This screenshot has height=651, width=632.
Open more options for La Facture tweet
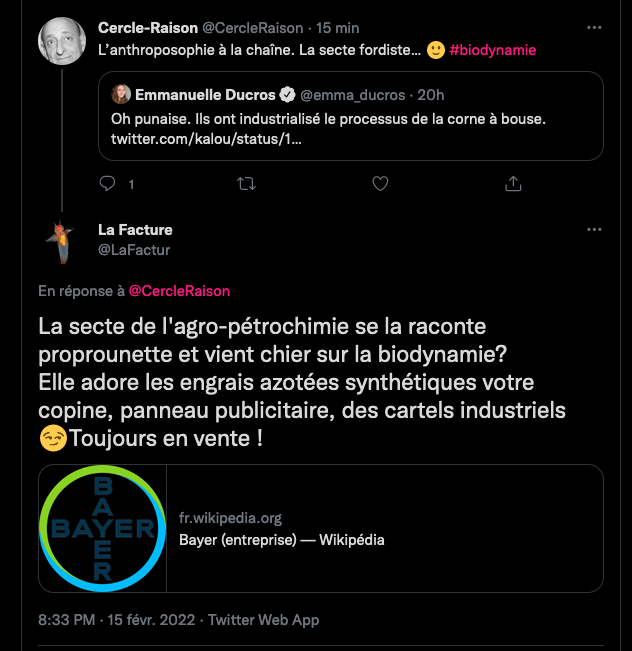595,229
